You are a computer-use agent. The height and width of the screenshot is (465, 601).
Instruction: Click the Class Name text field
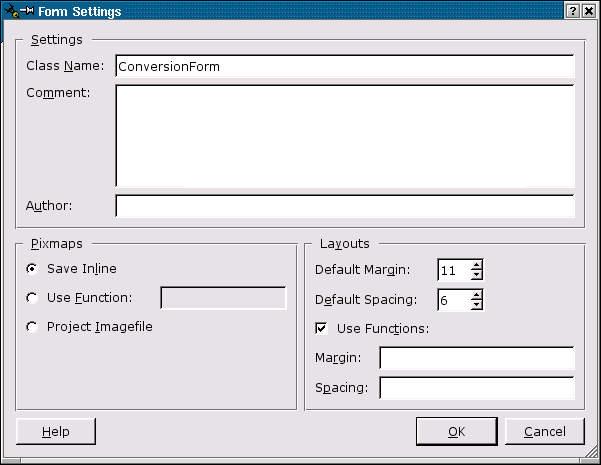click(344, 66)
